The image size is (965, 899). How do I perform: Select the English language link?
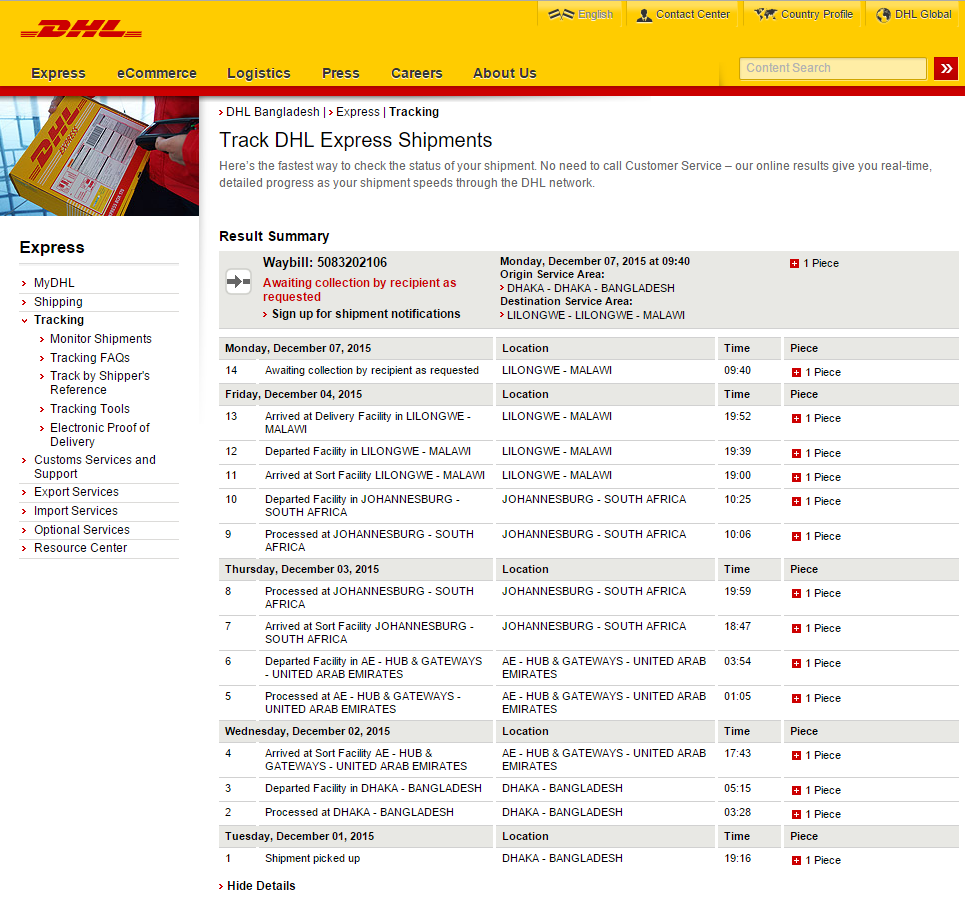[x=595, y=14]
